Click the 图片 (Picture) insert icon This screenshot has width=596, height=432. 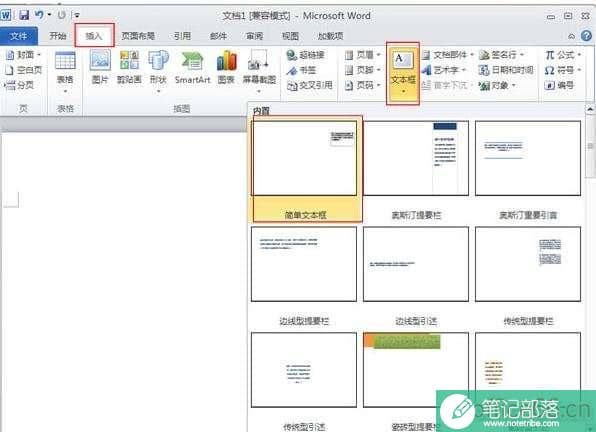point(100,67)
